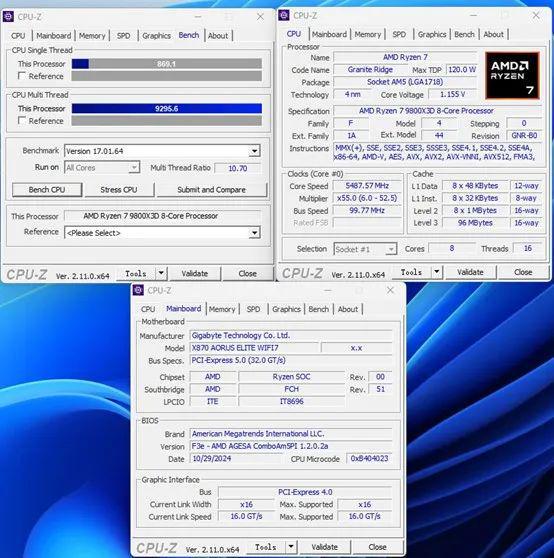Click Close button in Bench window
Screen dimensions: 554x558
(248, 273)
